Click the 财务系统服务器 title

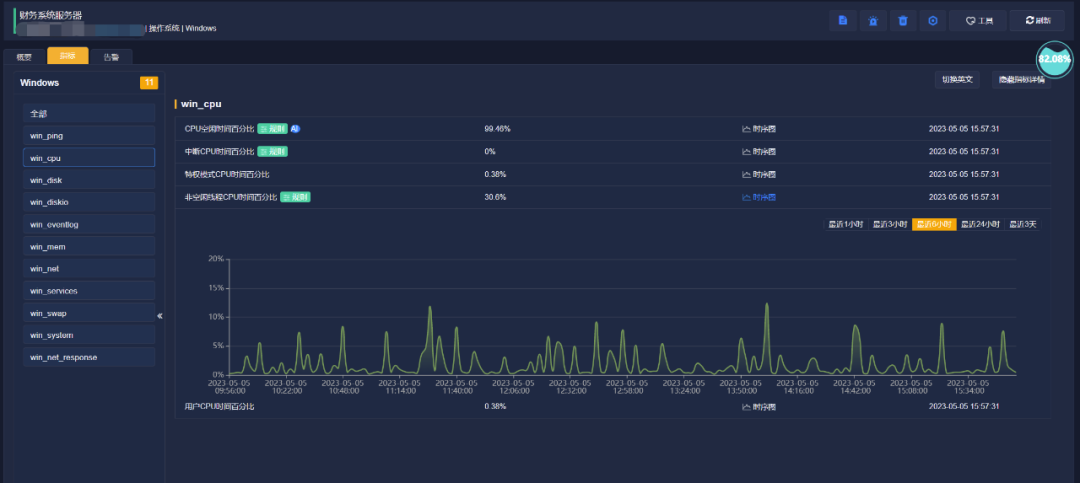[51, 15]
